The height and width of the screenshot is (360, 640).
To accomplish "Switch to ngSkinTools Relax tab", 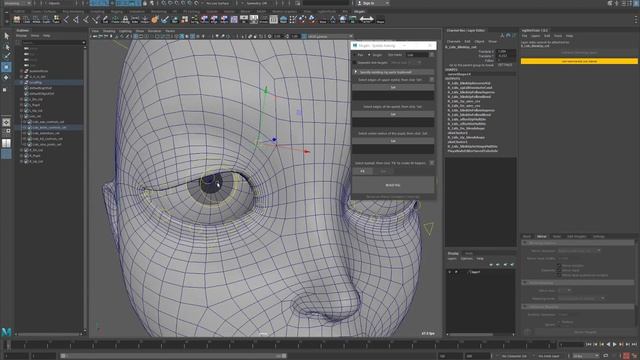I will click(556, 236).
